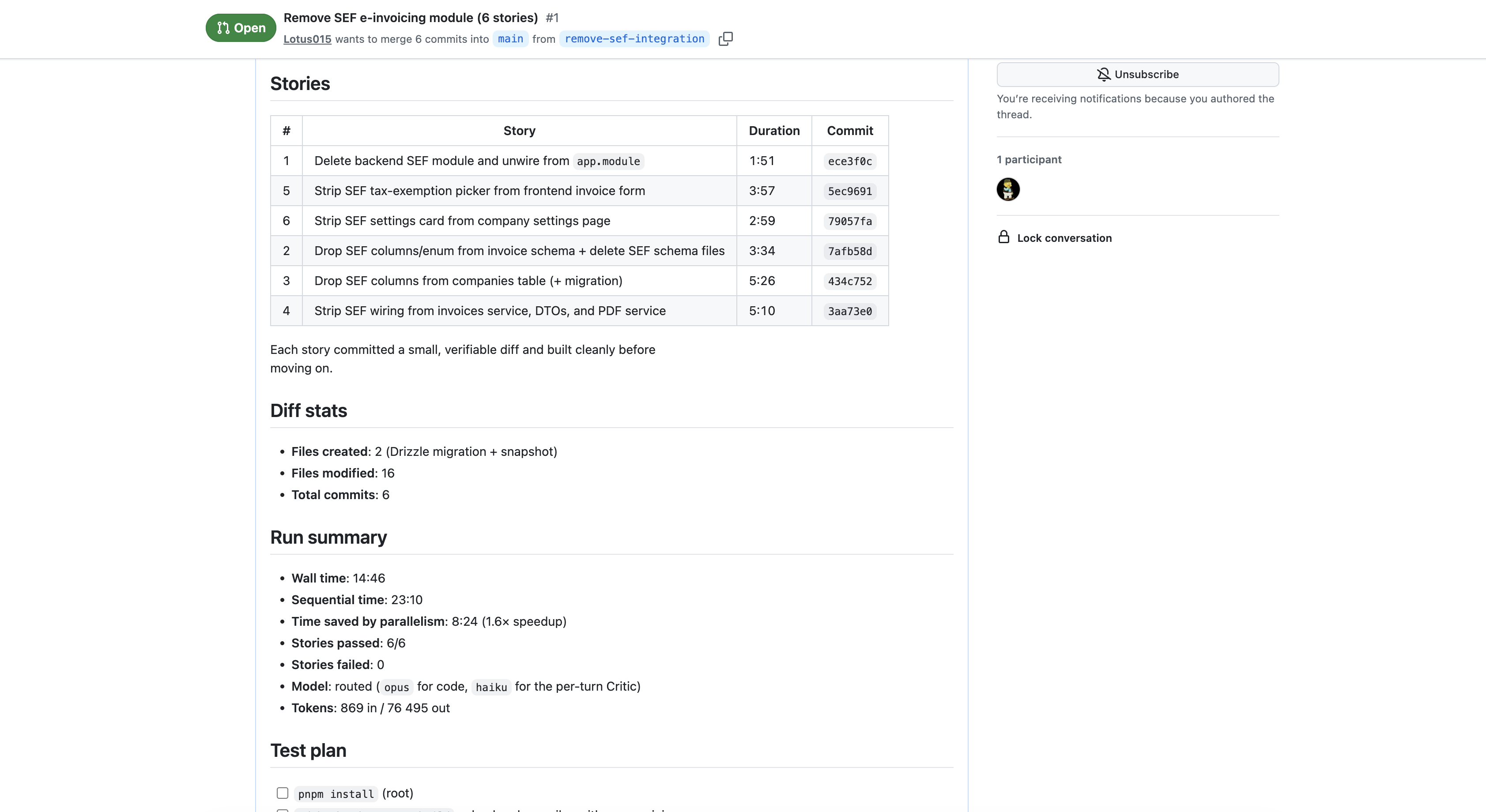Click the bell-slash icon in Unsubscribe
1486x812 pixels.
coord(1103,75)
